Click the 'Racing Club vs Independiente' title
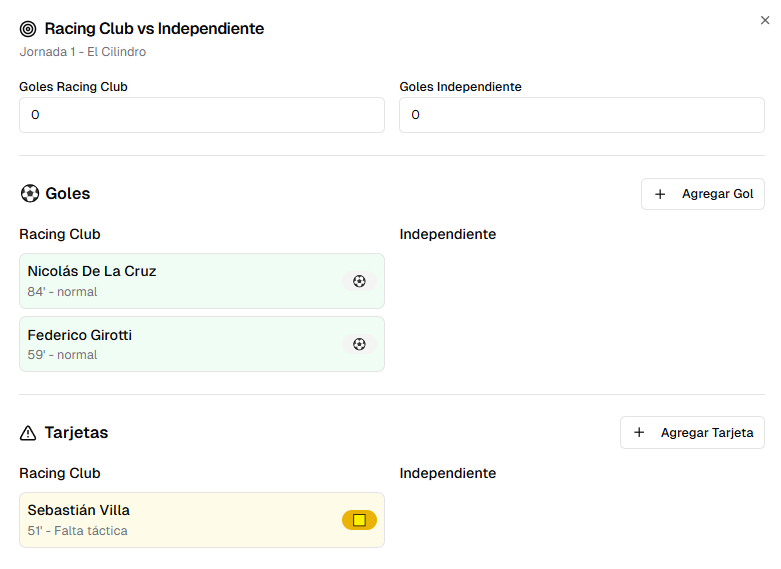Screen dimensions: 781x569 tap(154, 29)
